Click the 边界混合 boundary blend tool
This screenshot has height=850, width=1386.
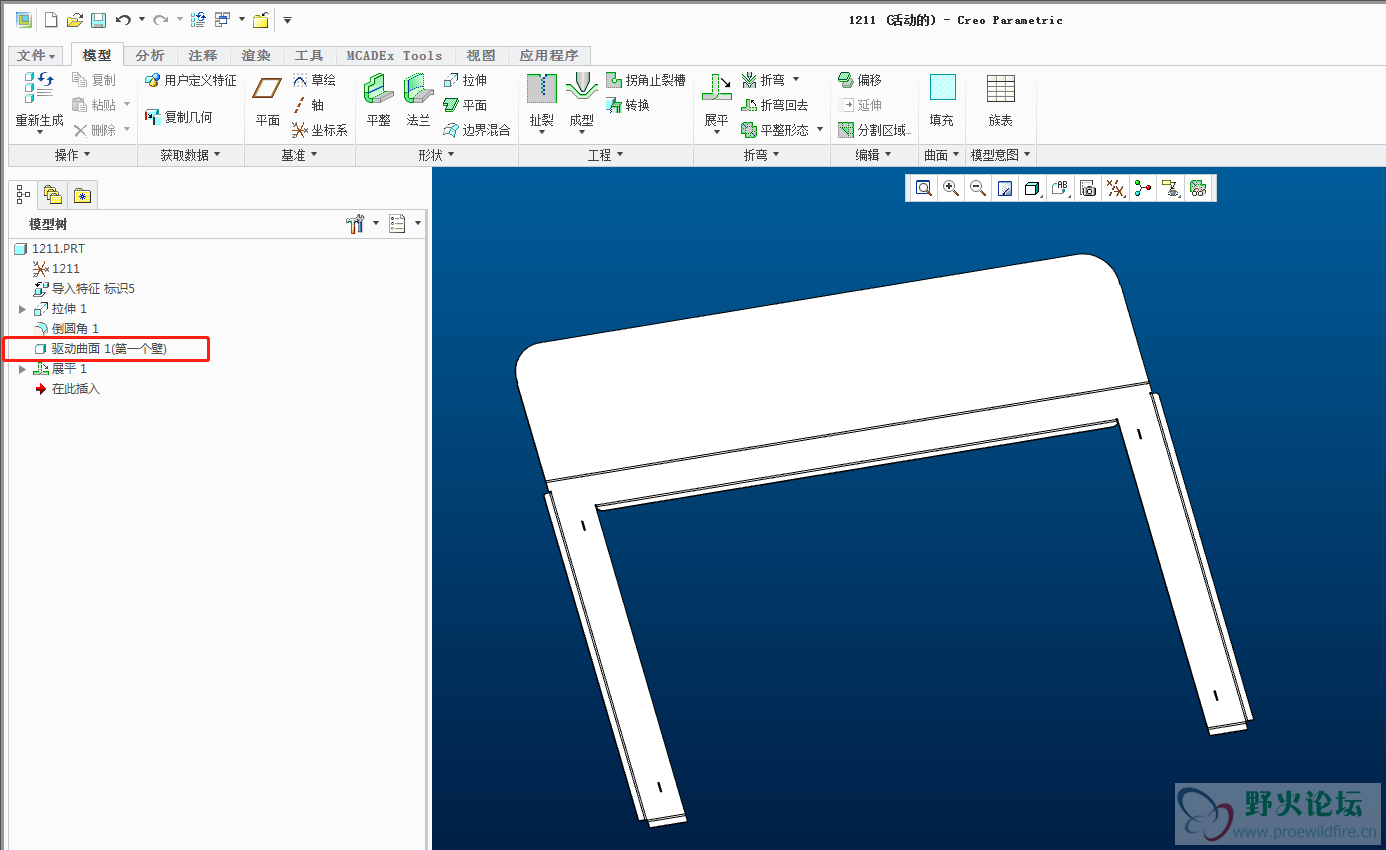pyautogui.click(x=477, y=130)
